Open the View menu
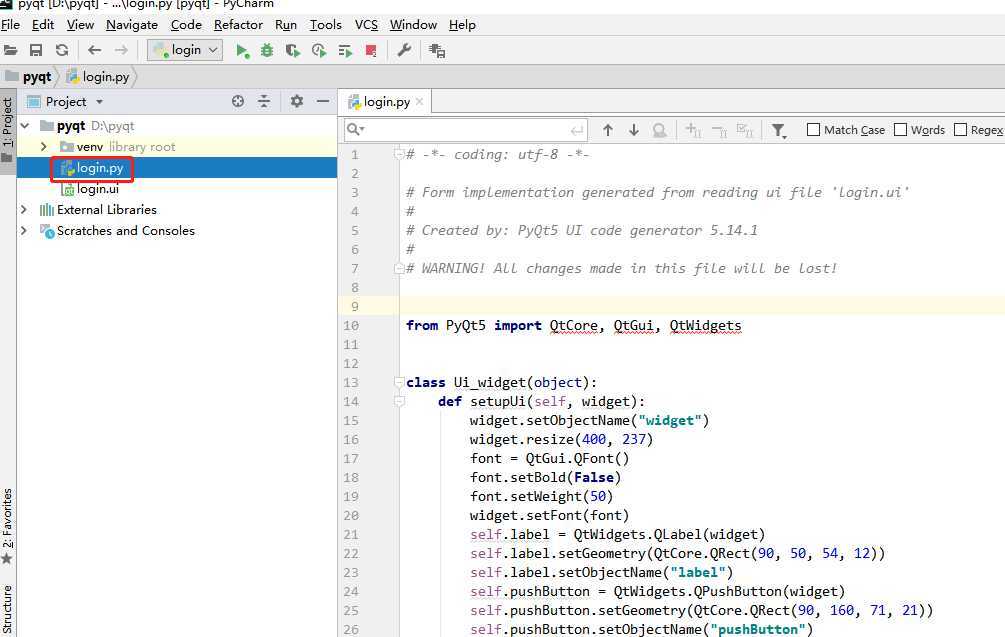Viewport: 1005px width, 637px height. click(x=80, y=24)
